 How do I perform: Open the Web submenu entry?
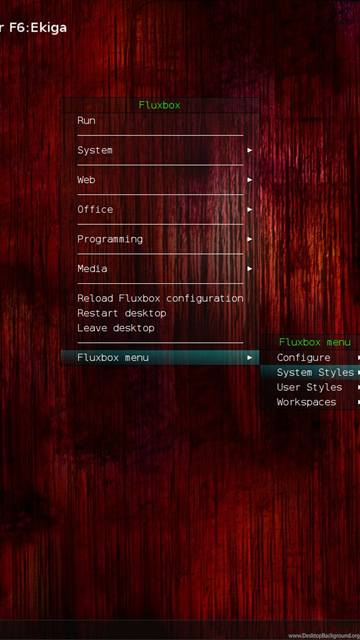coord(160,180)
